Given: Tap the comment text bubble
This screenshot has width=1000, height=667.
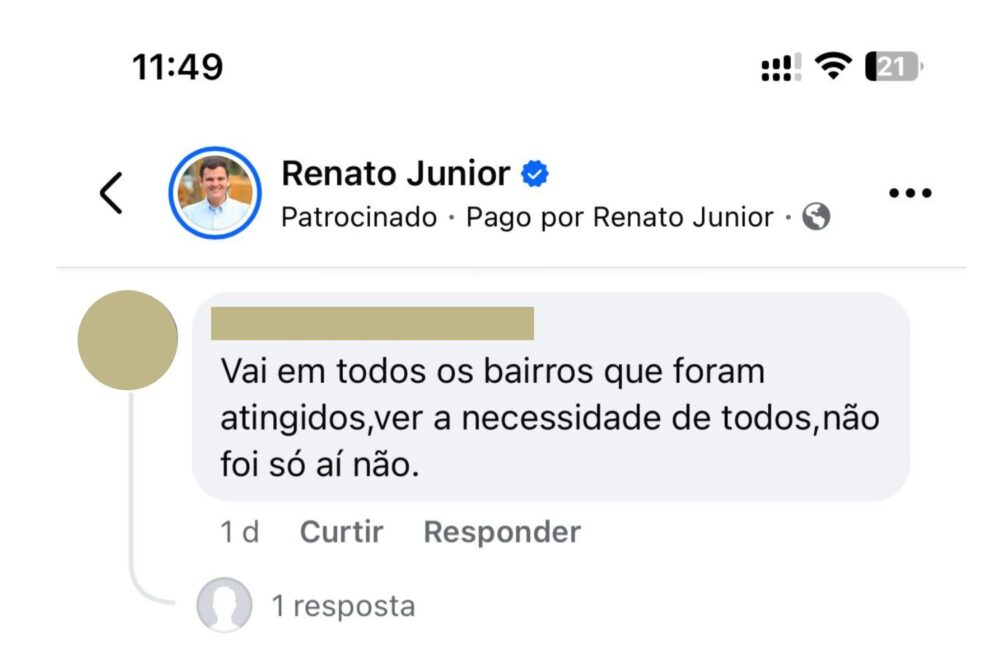Looking at the screenshot, I should 550,417.
